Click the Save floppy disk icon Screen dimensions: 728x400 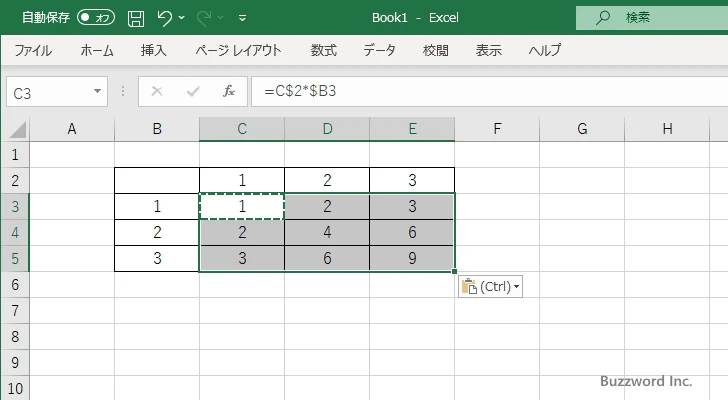(136, 18)
